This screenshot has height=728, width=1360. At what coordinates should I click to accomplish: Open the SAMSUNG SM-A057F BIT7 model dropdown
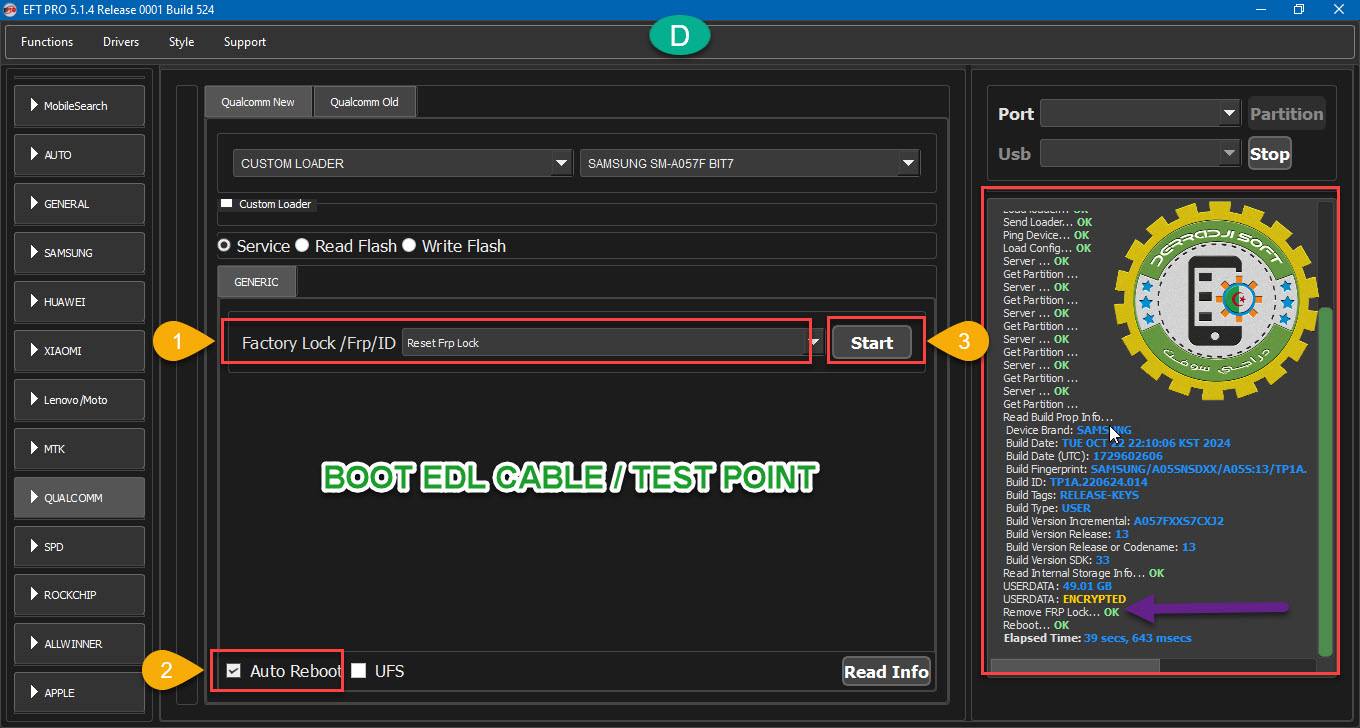749,163
